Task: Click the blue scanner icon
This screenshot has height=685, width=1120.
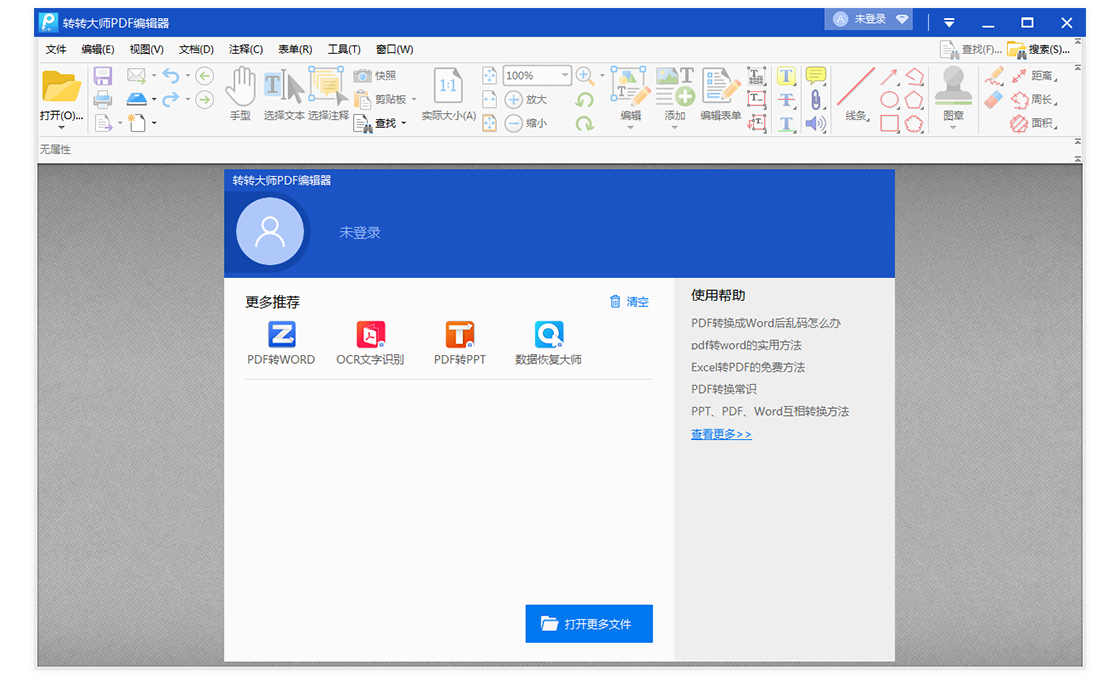Action: coord(136,99)
